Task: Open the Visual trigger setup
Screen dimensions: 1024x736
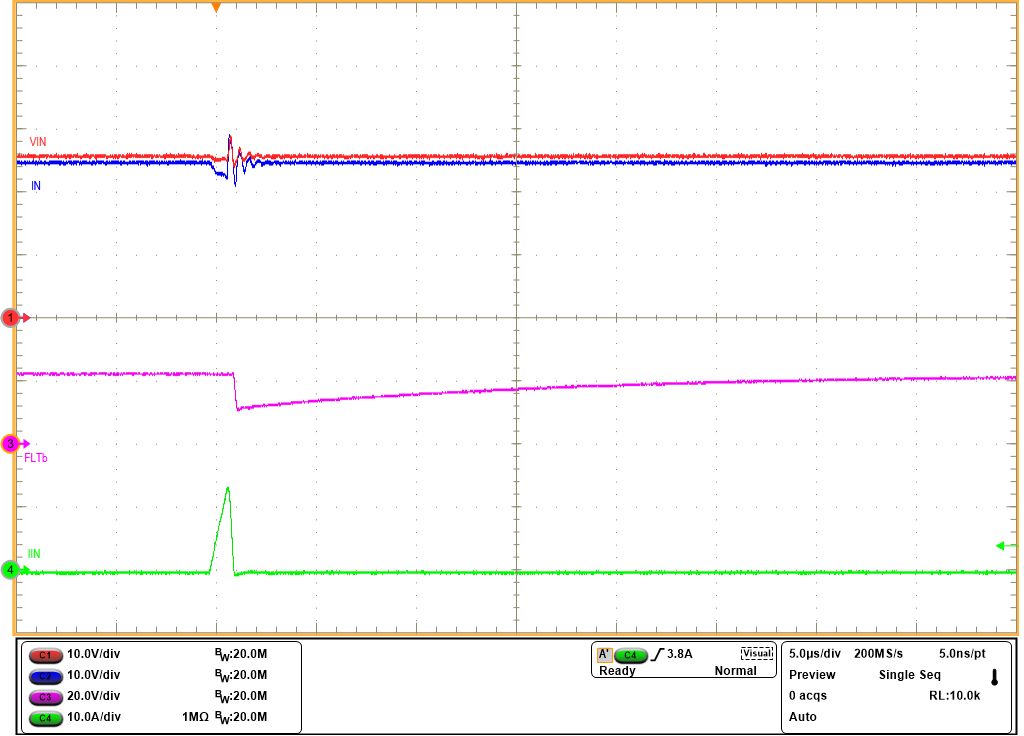Action: [x=755, y=651]
